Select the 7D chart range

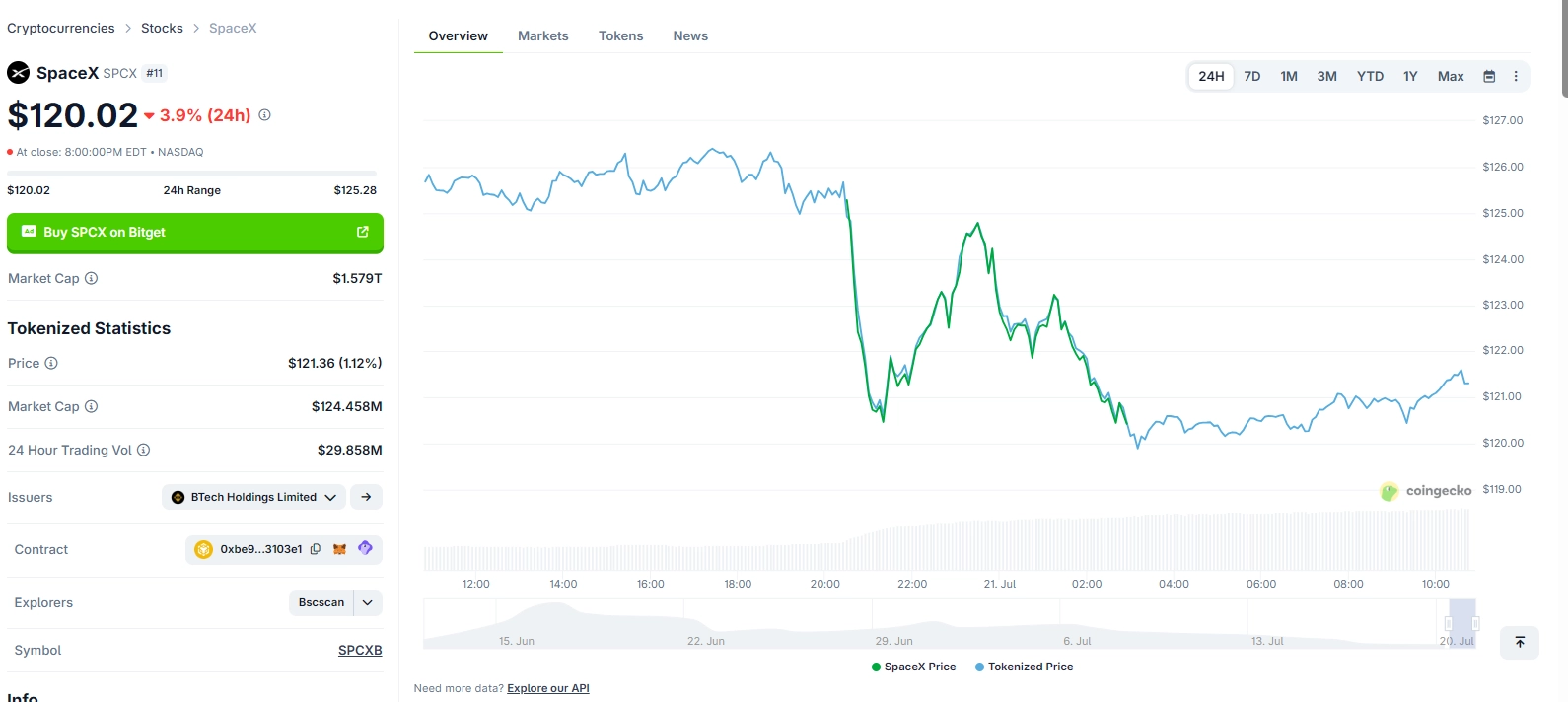tap(1252, 76)
